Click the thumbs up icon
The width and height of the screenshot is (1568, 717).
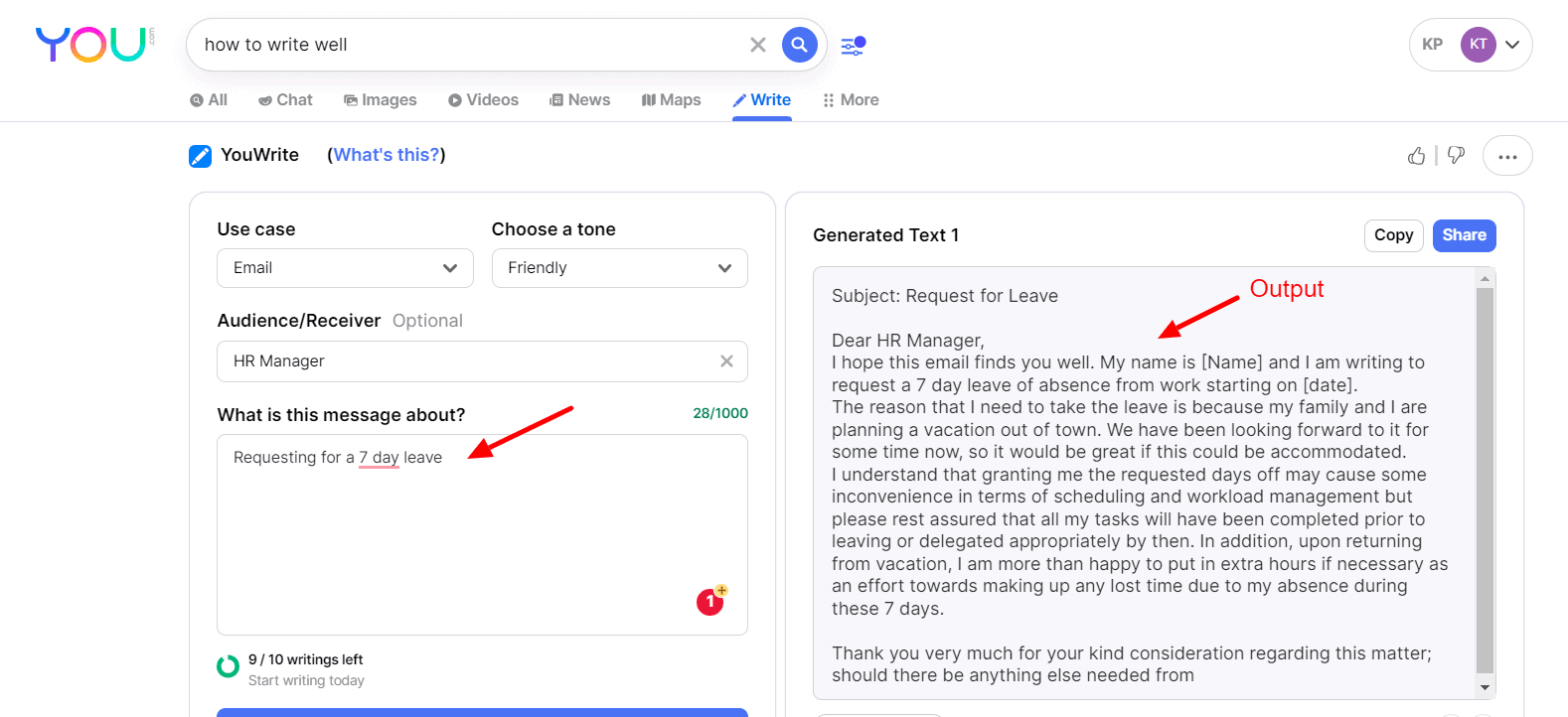[1416, 156]
